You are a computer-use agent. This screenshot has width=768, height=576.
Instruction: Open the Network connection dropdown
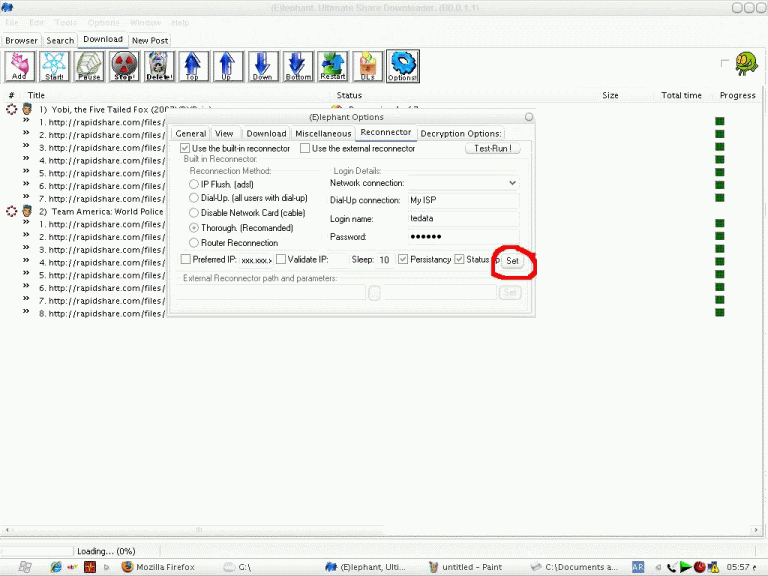coord(512,183)
